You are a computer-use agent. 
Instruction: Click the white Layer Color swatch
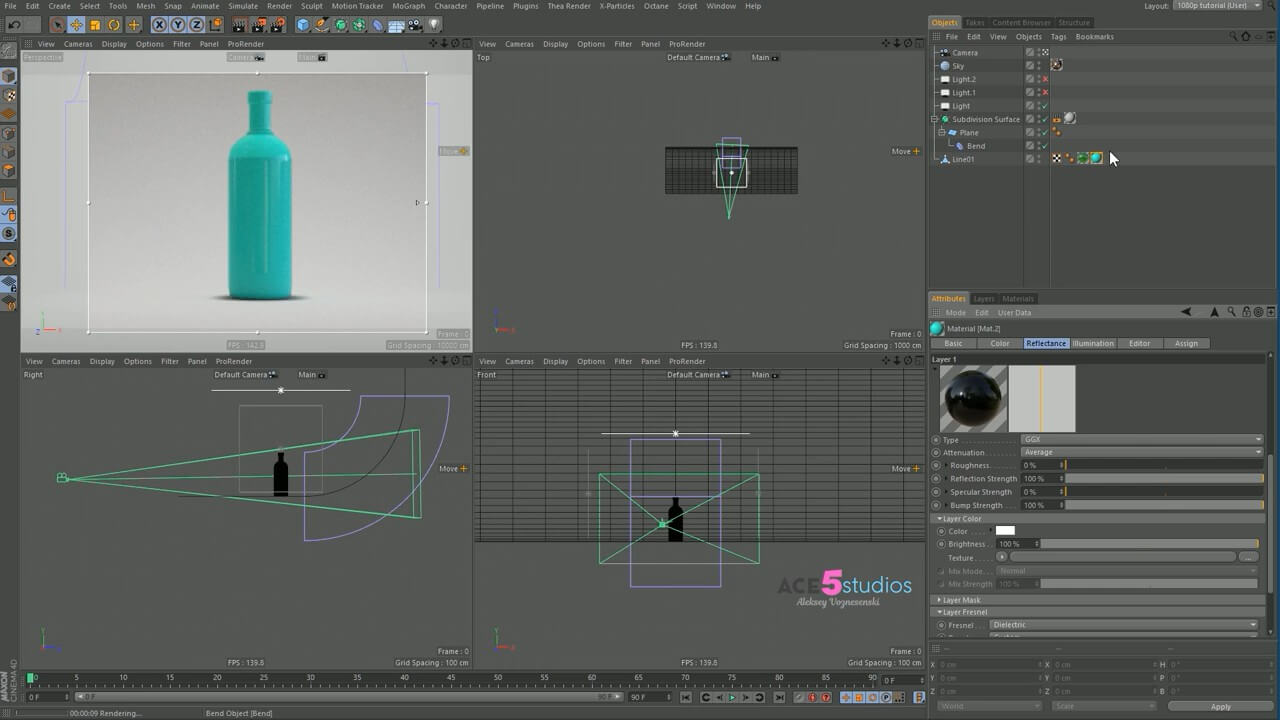(x=1005, y=531)
